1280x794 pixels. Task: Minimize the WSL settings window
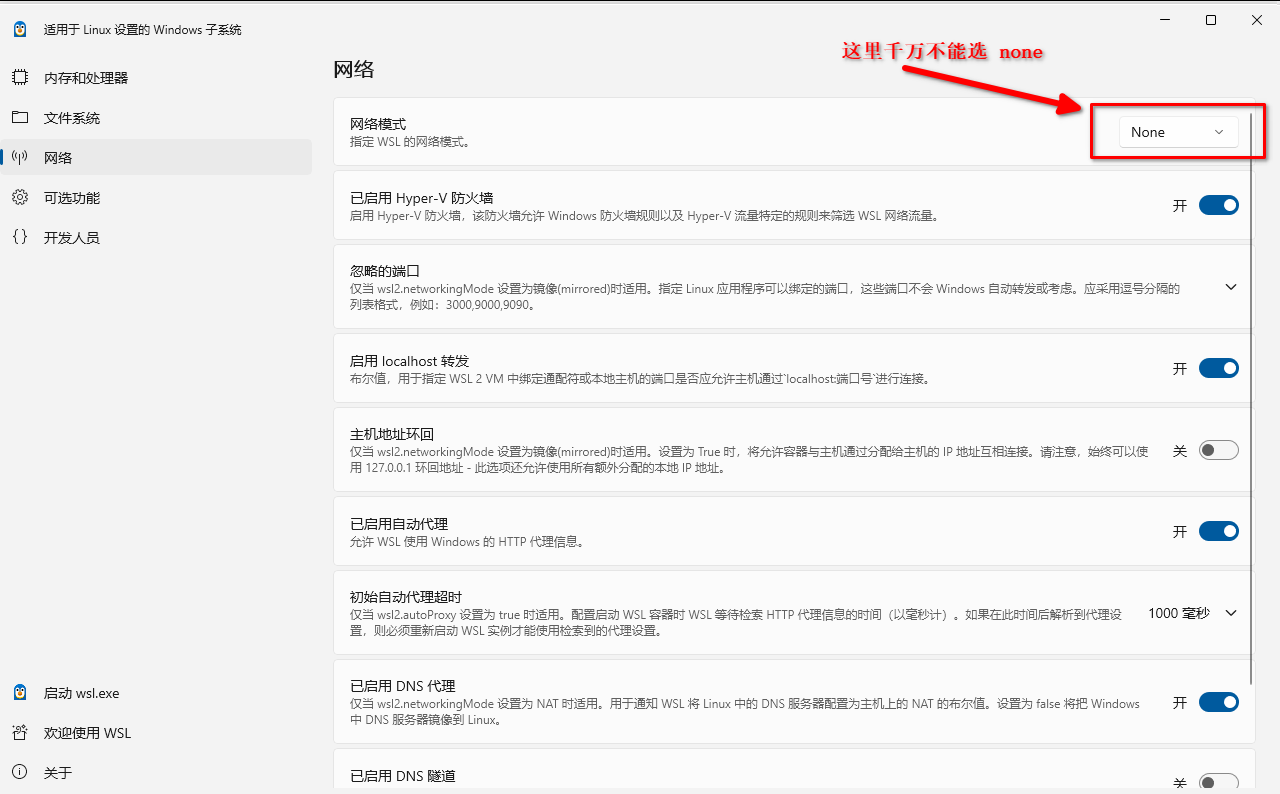1164,20
